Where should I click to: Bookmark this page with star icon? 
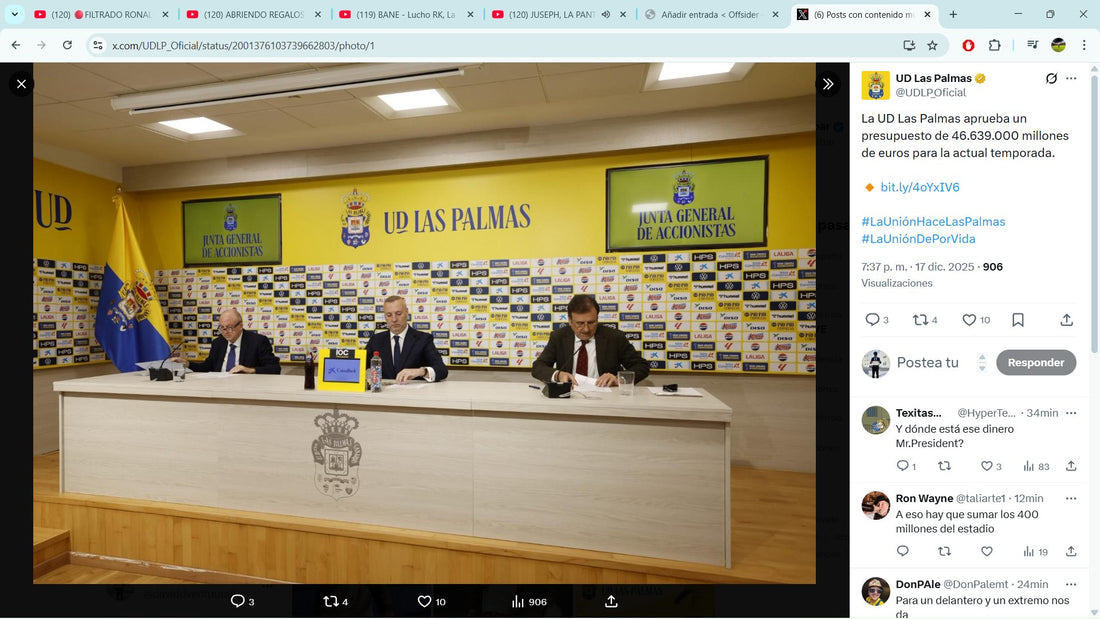(932, 46)
